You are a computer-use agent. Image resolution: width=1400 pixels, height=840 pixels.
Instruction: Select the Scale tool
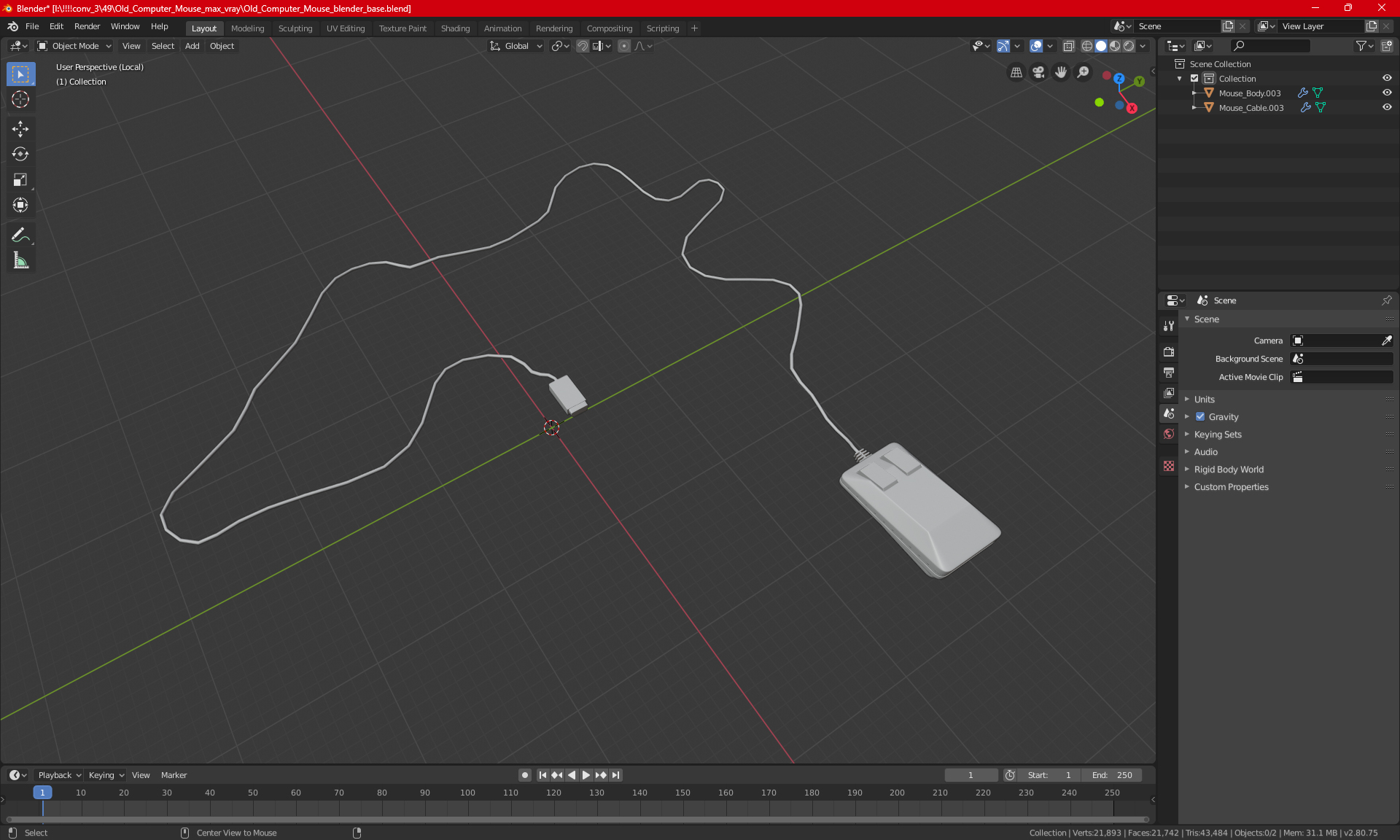pyautogui.click(x=20, y=179)
